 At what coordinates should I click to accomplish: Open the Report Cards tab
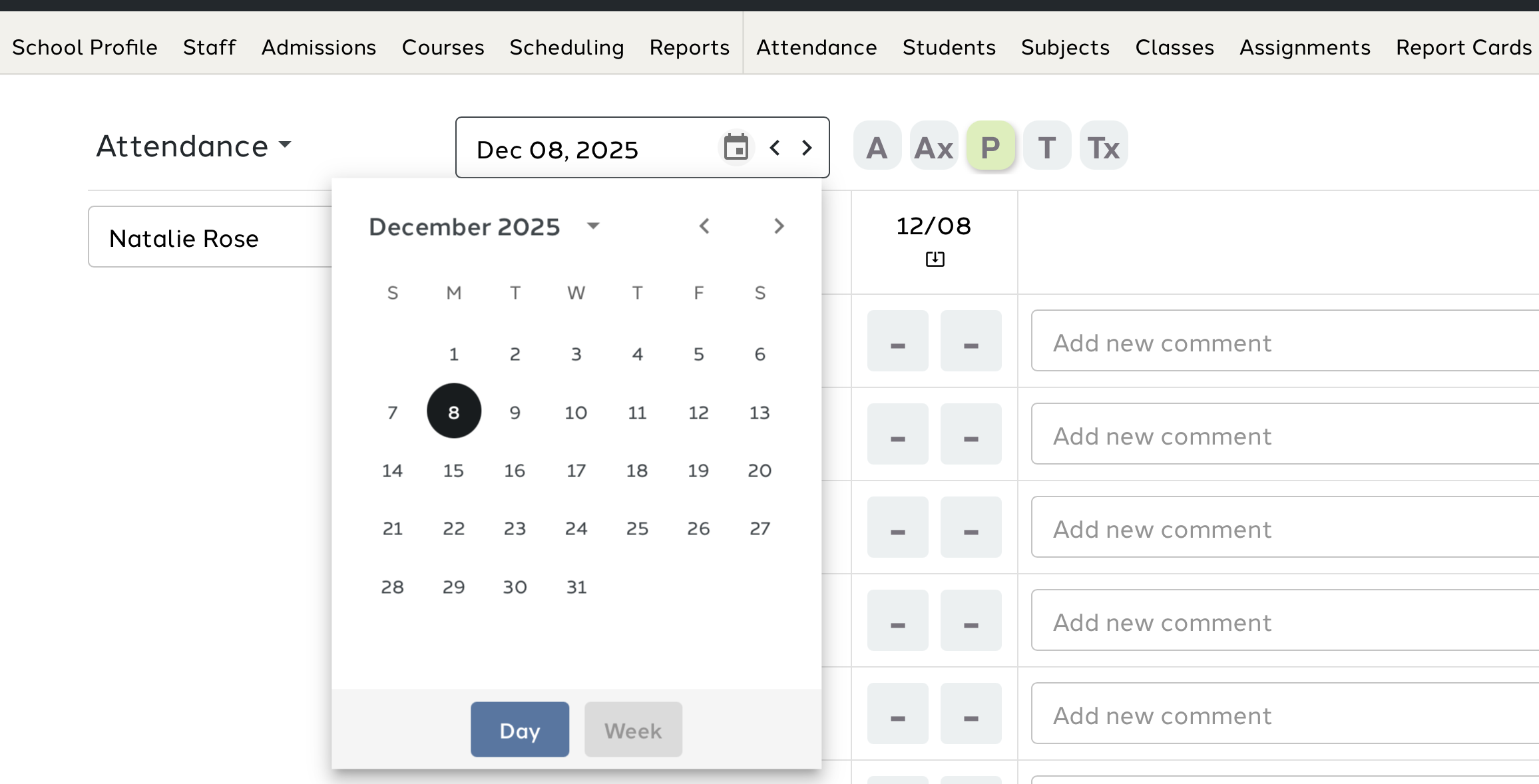(x=1463, y=47)
